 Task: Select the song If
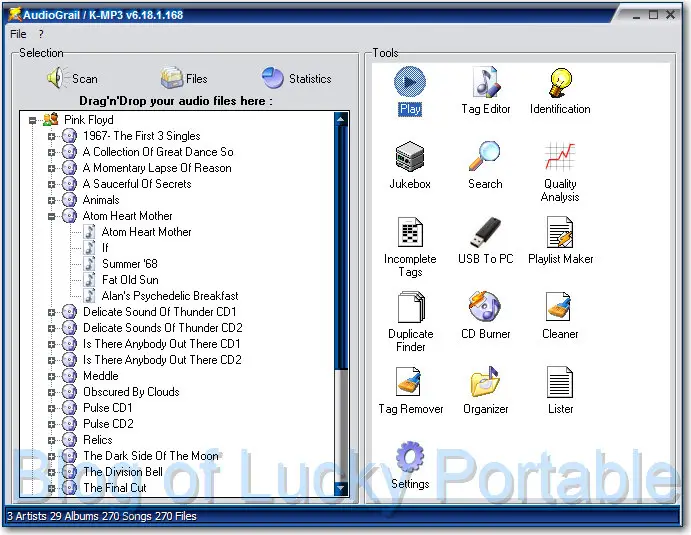point(105,248)
